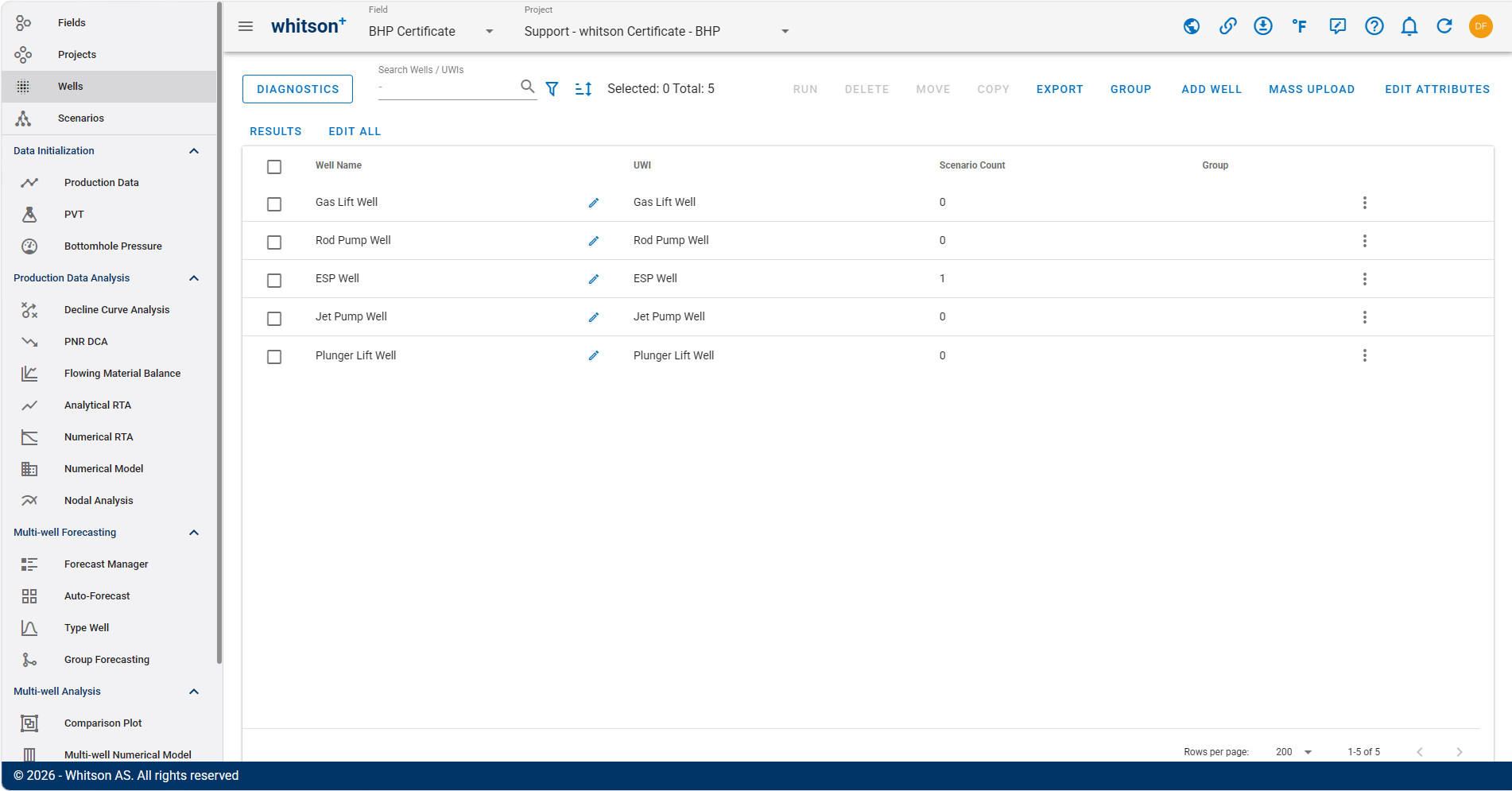Click the EXPORT button
The height and width of the screenshot is (791, 1512).
click(x=1060, y=89)
